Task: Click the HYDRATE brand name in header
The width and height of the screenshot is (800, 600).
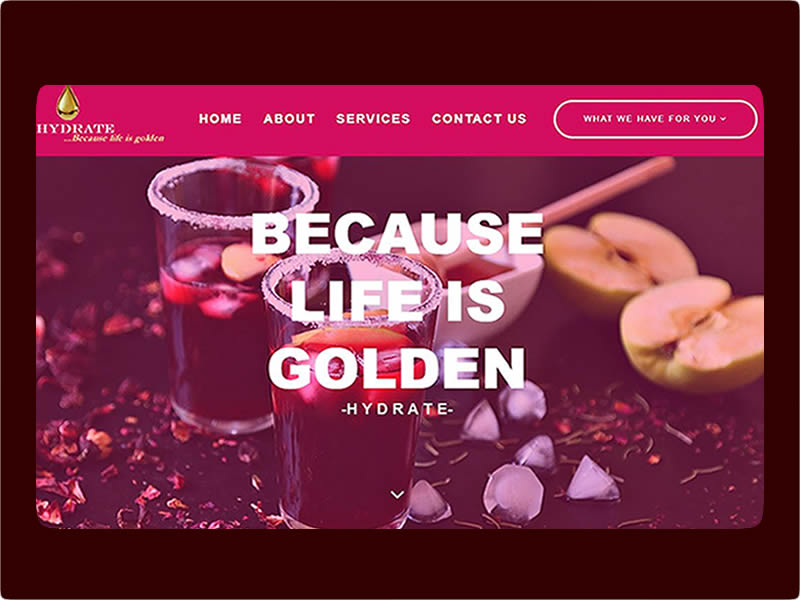Action: click(76, 129)
